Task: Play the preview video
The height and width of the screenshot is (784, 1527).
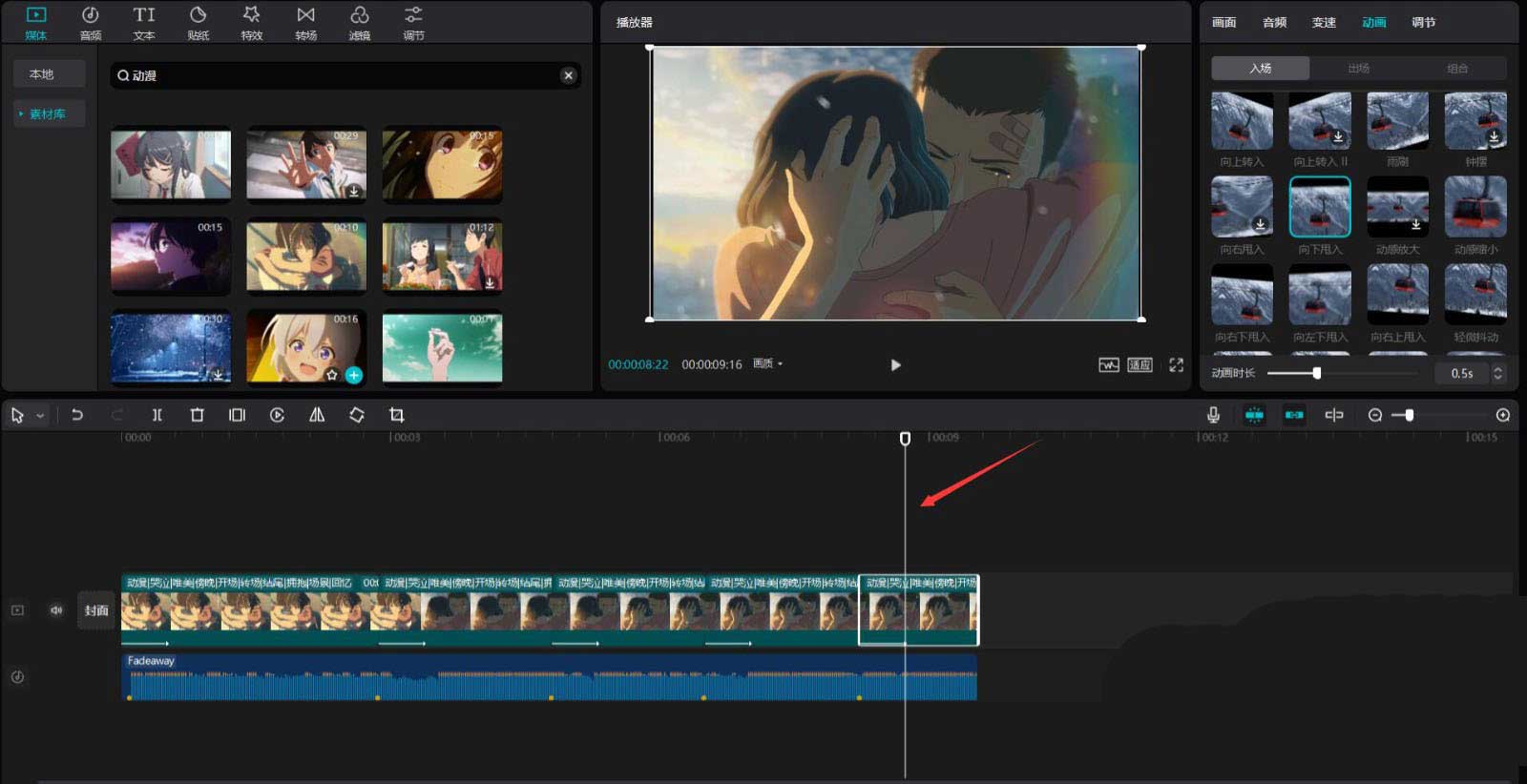Action: pos(895,365)
